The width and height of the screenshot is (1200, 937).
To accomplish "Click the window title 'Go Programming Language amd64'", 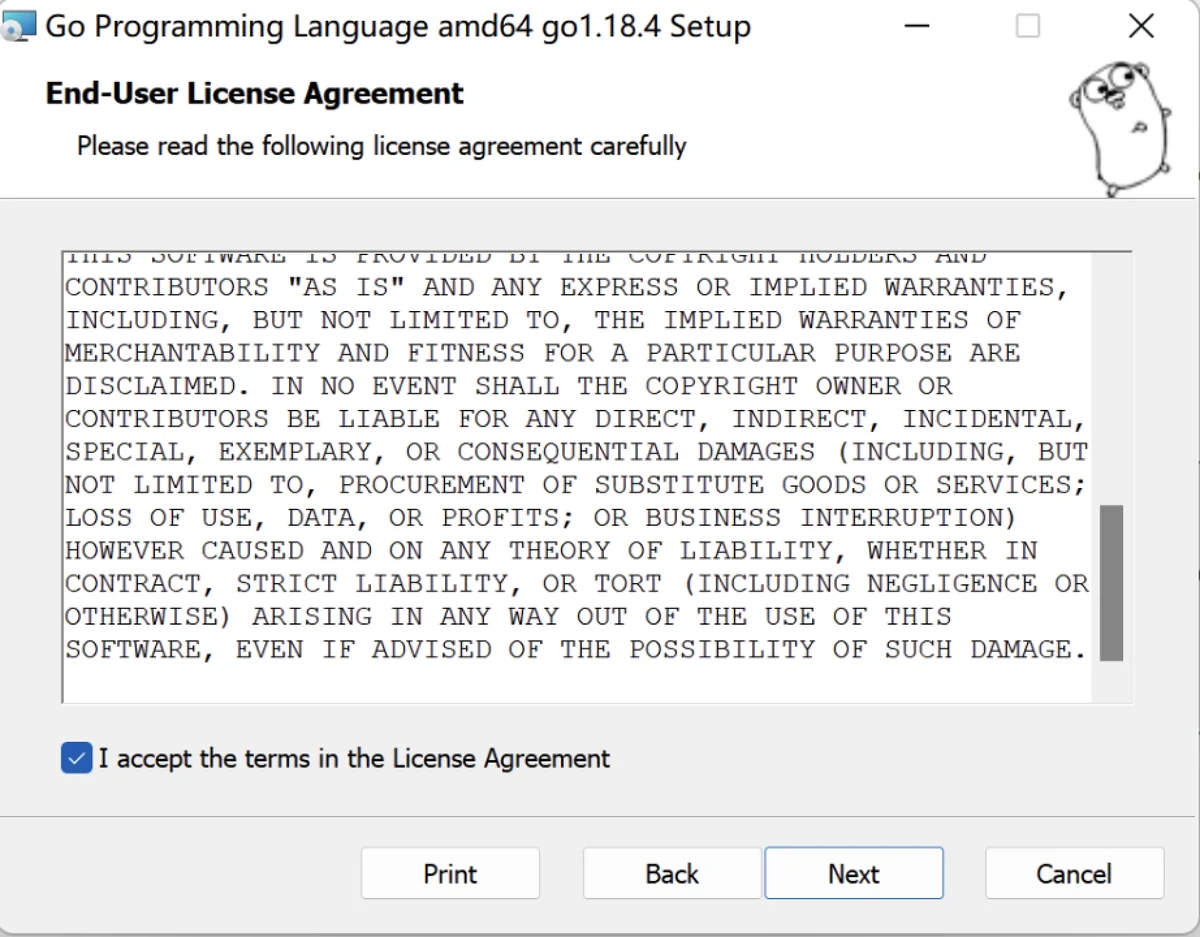I will [398, 27].
